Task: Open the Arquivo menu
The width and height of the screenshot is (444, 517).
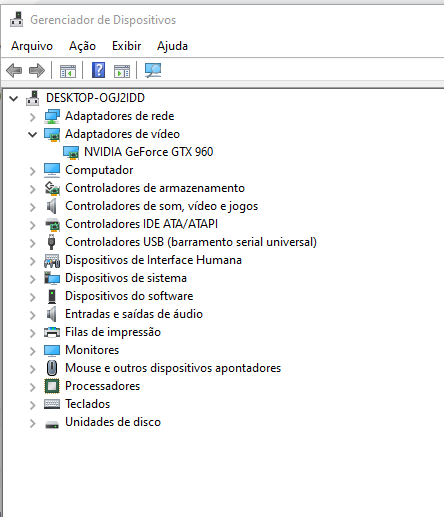Action: (32, 46)
